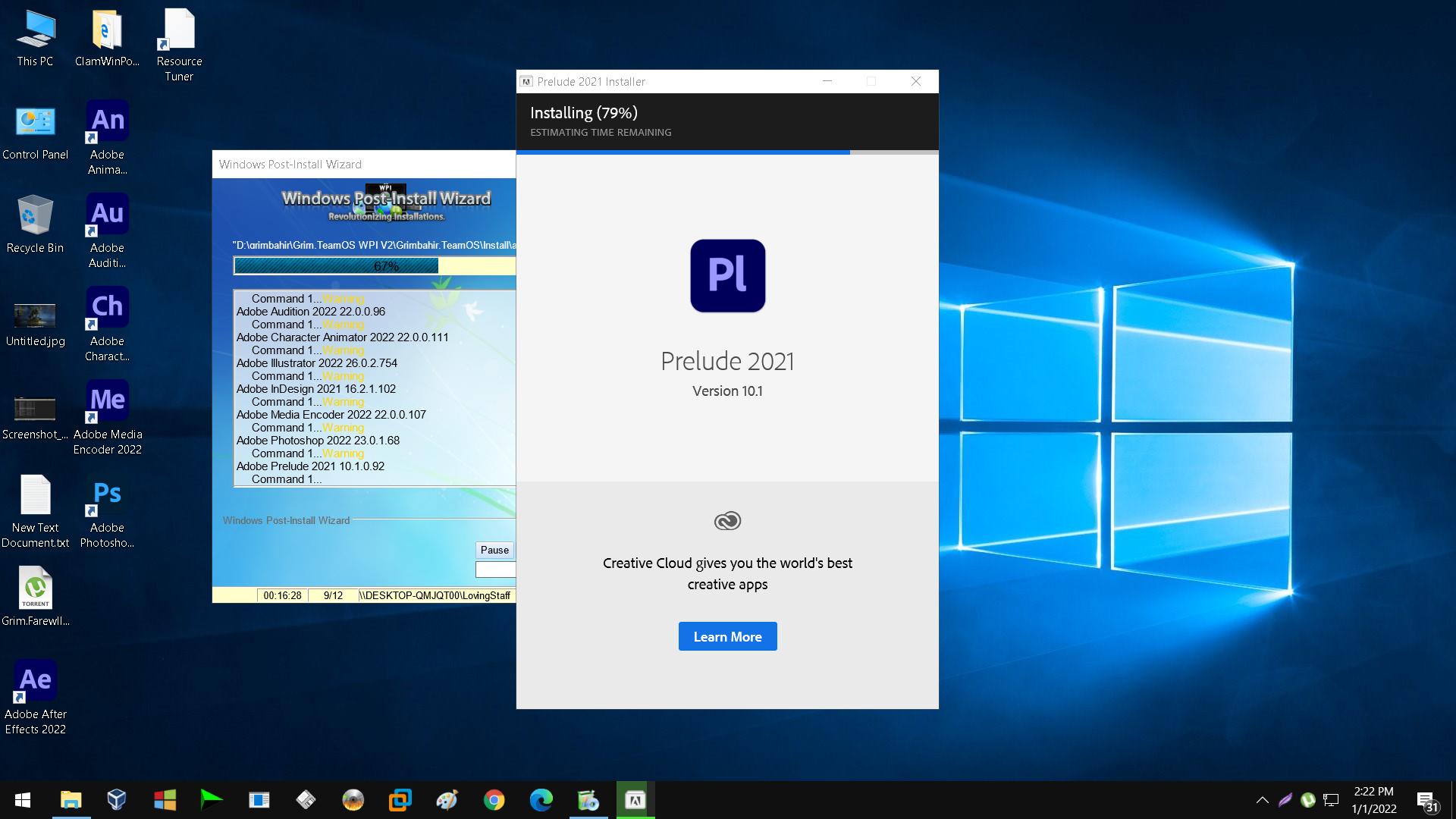Open the Windows Start menu
The width and height of the screenshot is (1456, 819).
click(23, 800)
